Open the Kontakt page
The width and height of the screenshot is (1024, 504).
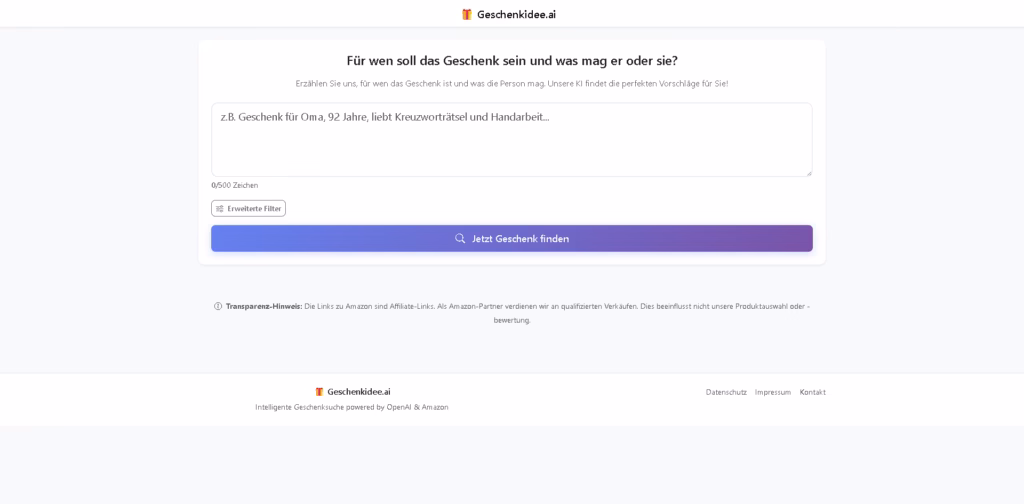click(812, 392)
